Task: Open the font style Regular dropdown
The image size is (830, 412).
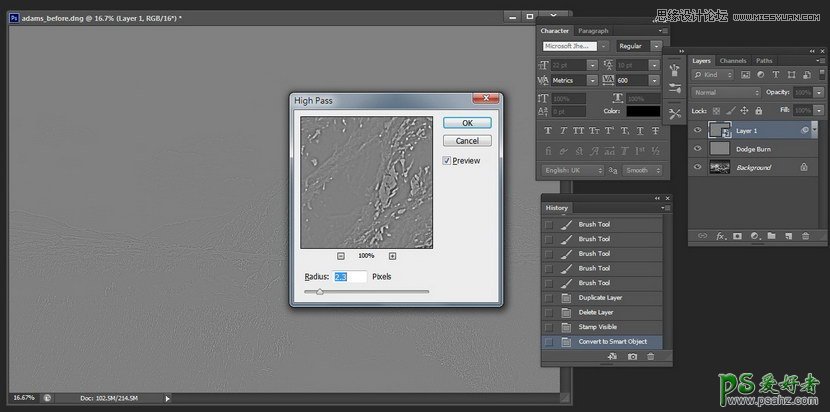Action: point(640,46)
